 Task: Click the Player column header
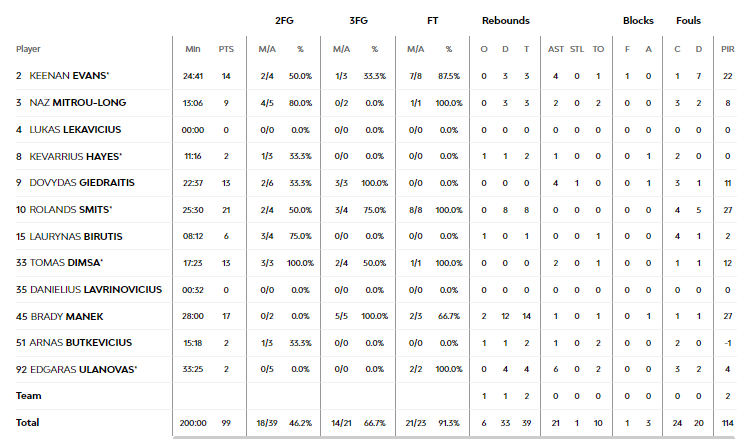(x=28, y=49)
